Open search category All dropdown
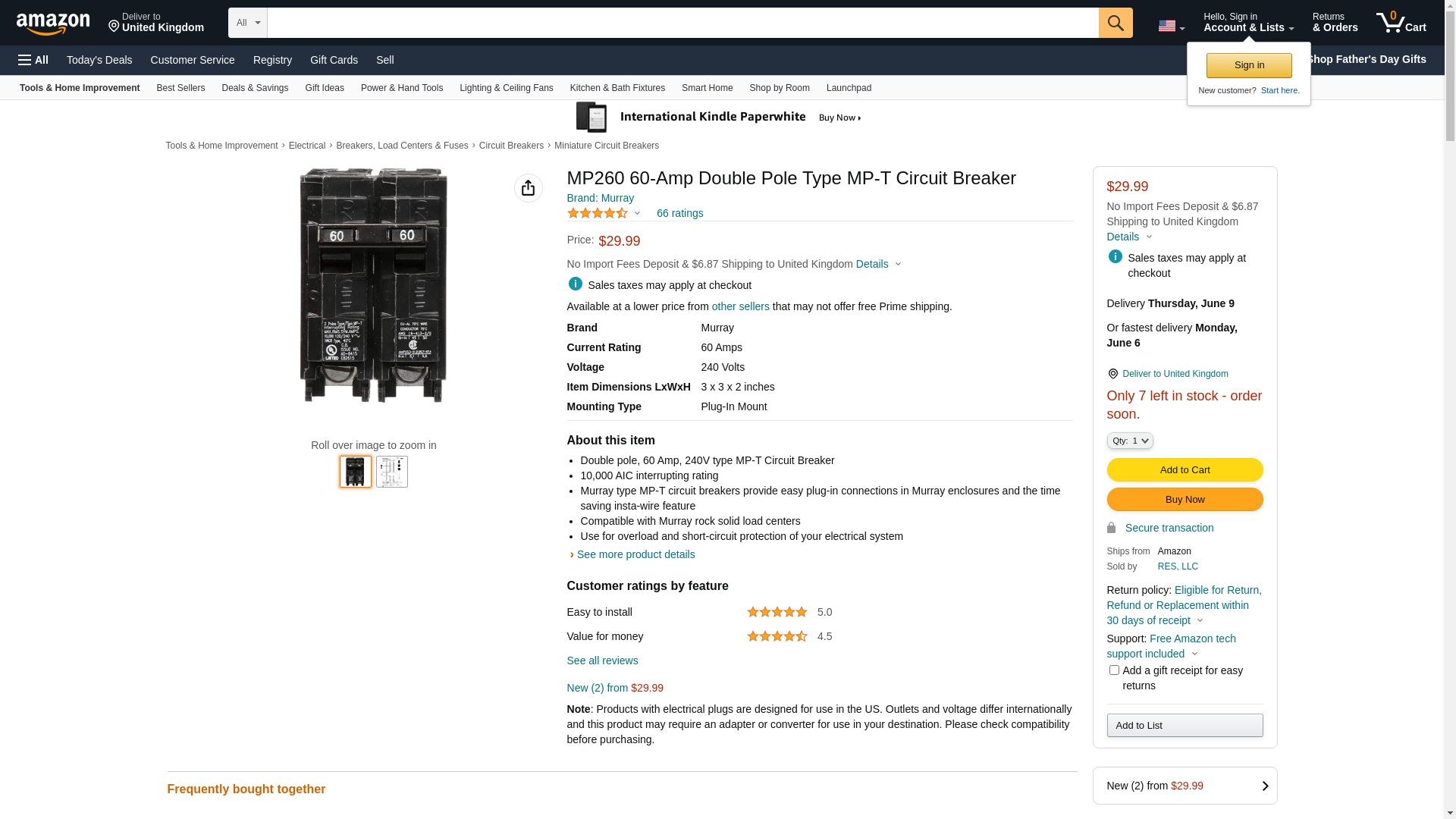 pos(247,23)
